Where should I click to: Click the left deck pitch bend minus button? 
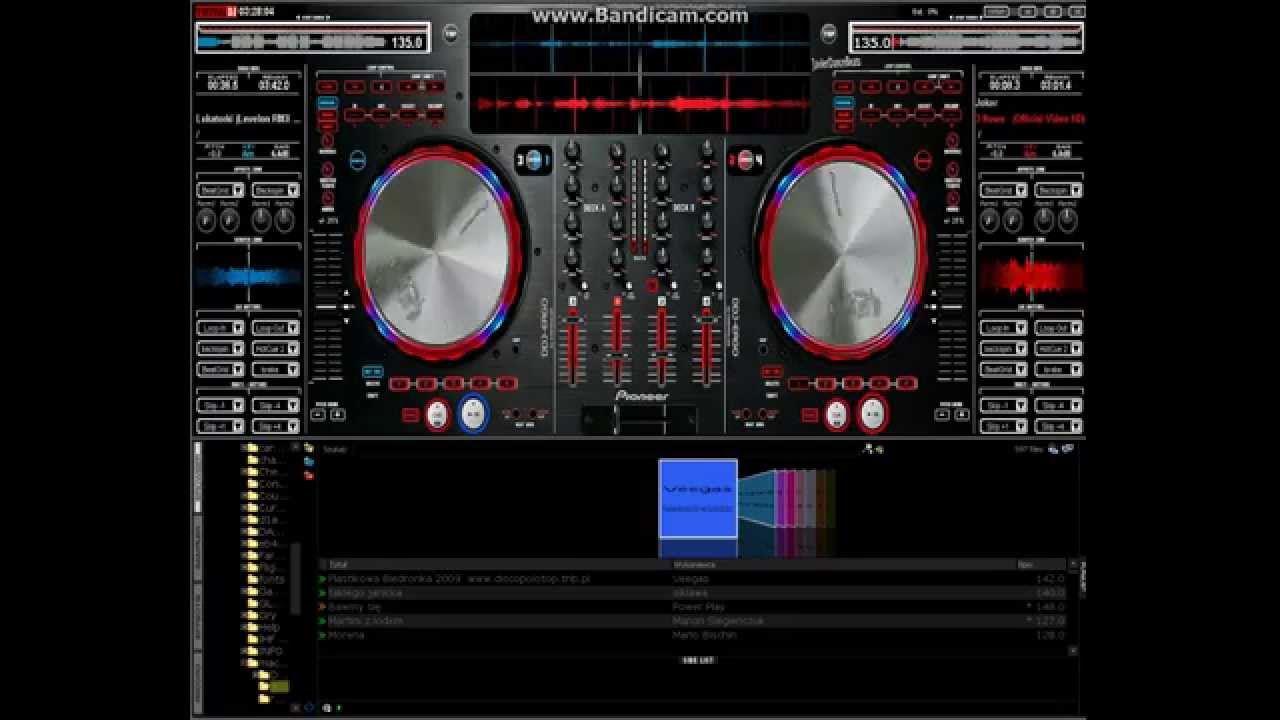point(319,414)
